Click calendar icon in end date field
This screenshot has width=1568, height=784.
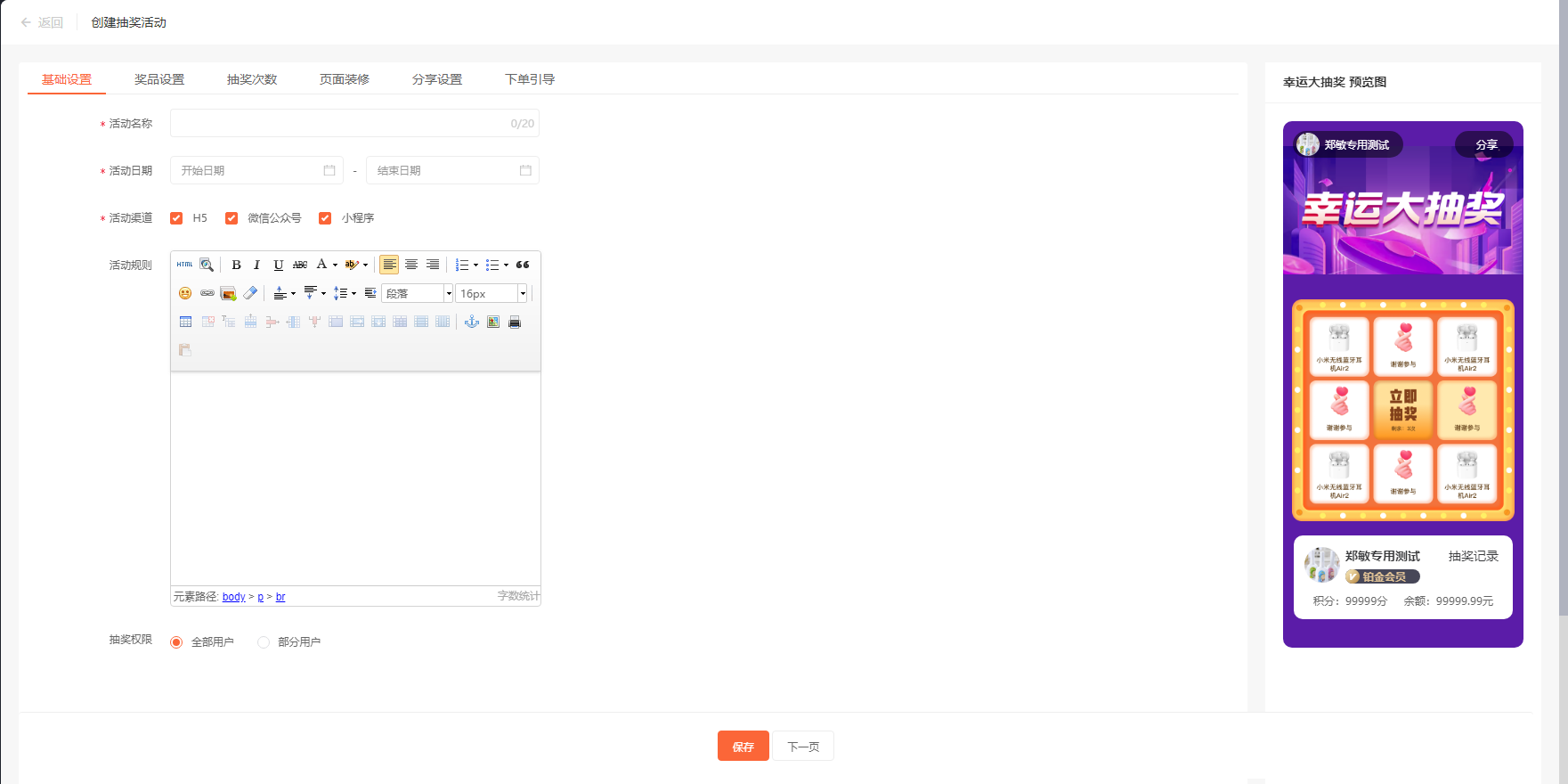[x=525, y=170]
